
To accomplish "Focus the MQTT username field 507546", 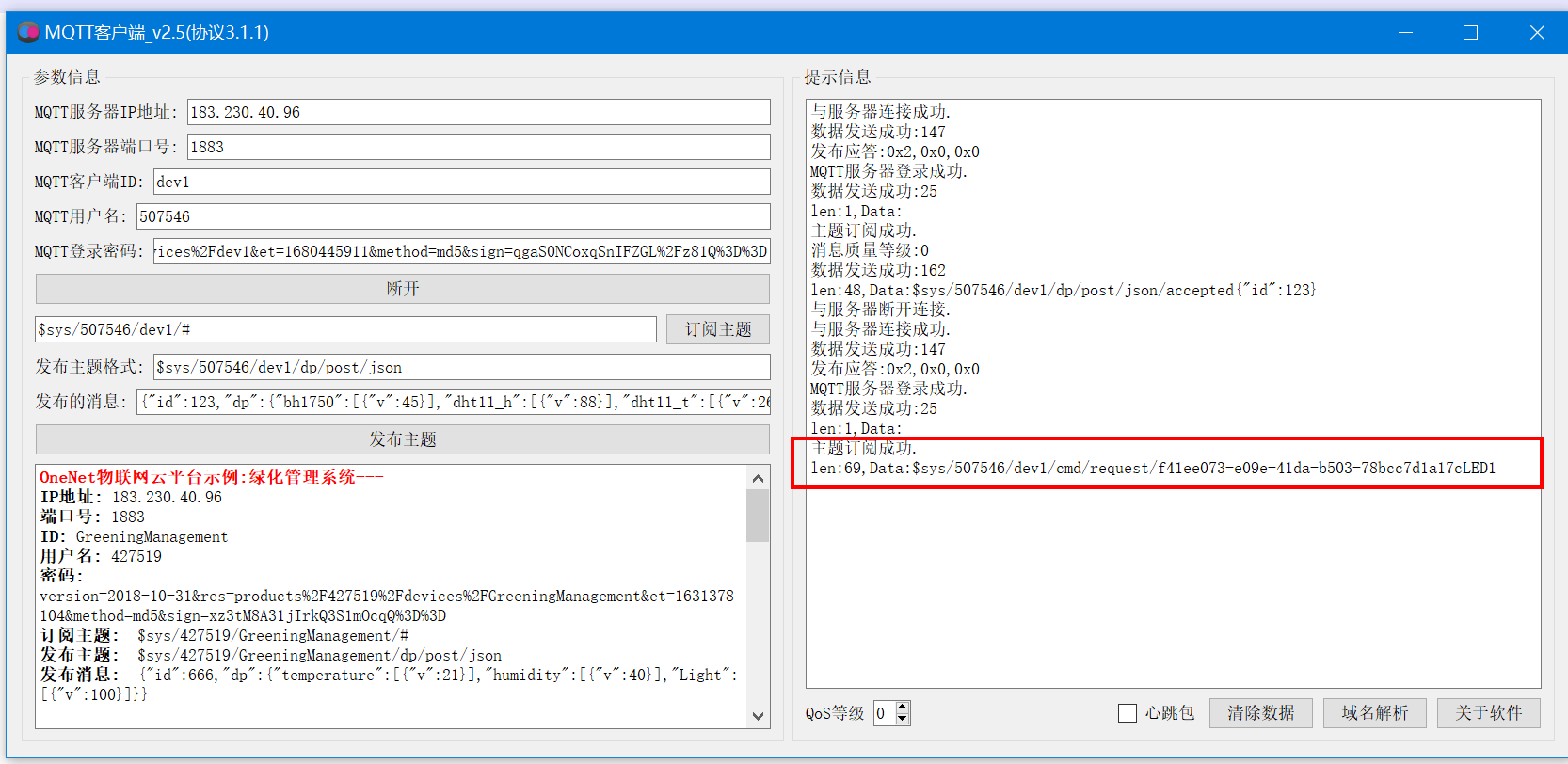I will coord(453,216).
